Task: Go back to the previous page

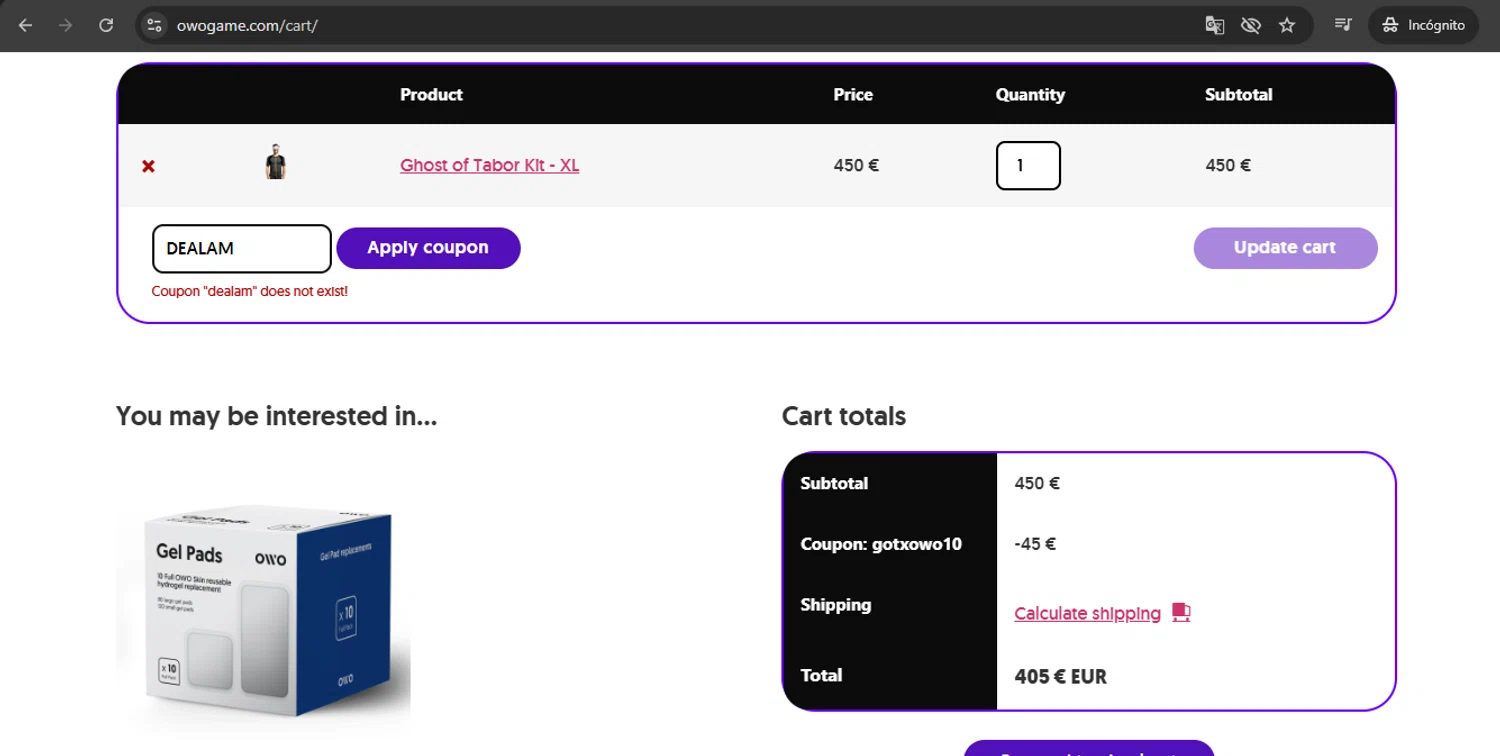Action: click(x=26, y=25)
